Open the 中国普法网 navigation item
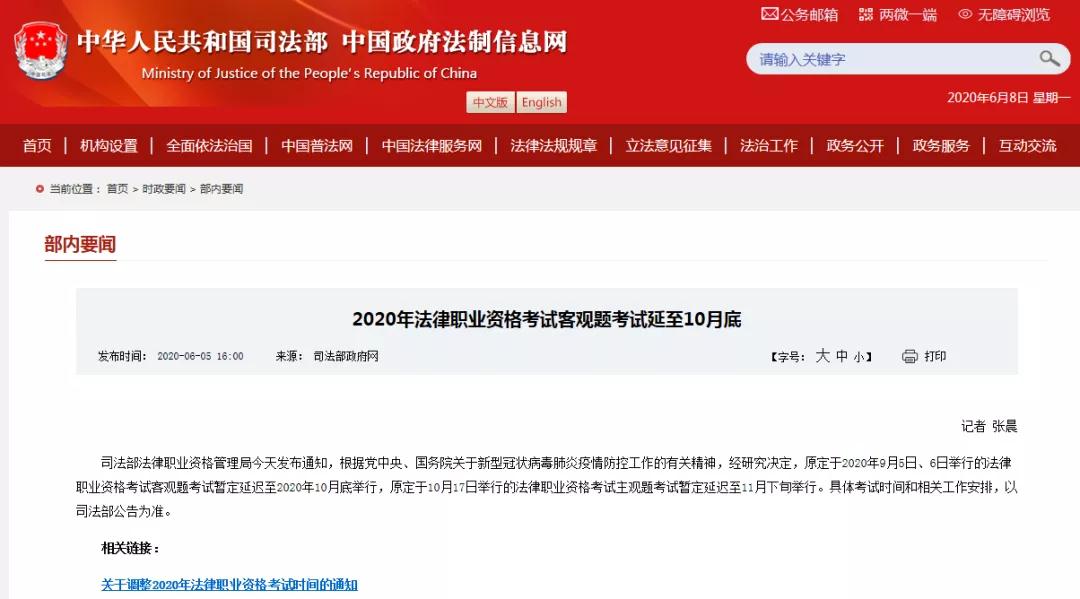Screen dimensions: 1080x599 (317, 145)
